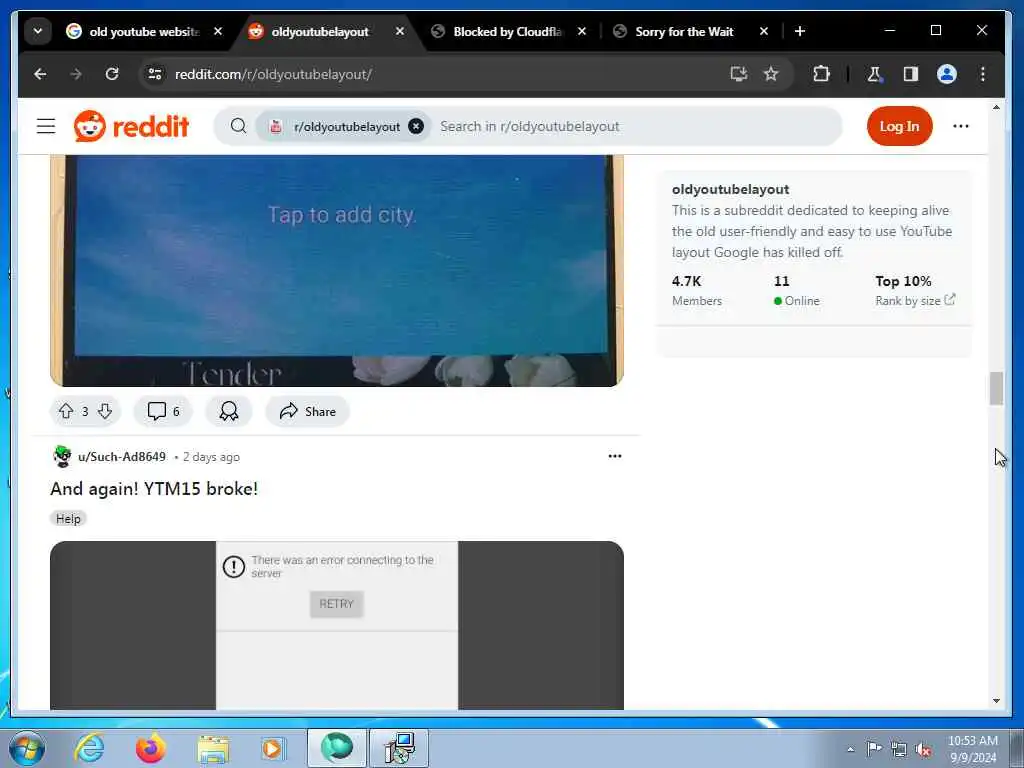
Task: Open Chrome Labs flask icon
Action: [x=874, y=74]
